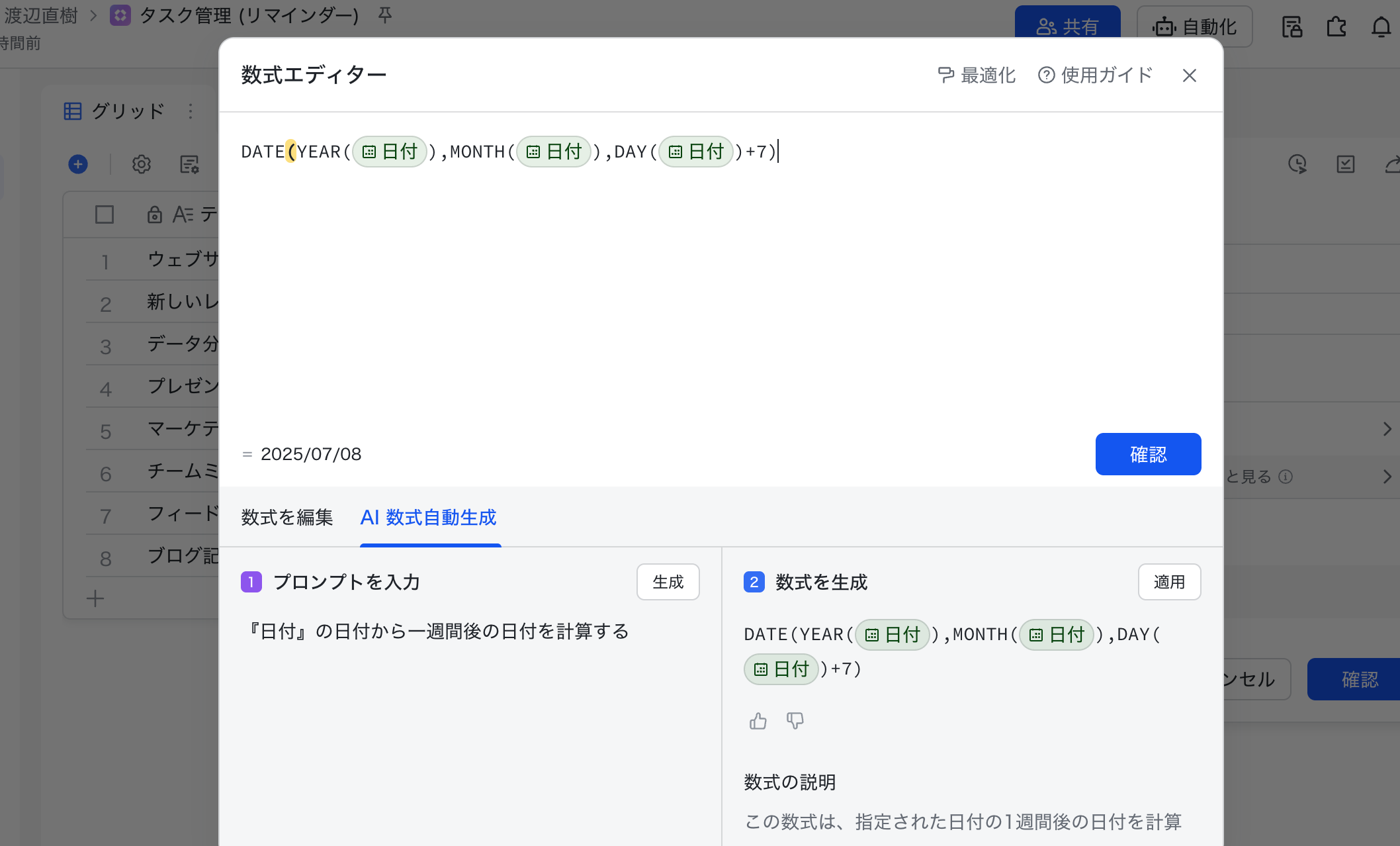
Task: Open the task checklist icon
Action: point(1345,164)
